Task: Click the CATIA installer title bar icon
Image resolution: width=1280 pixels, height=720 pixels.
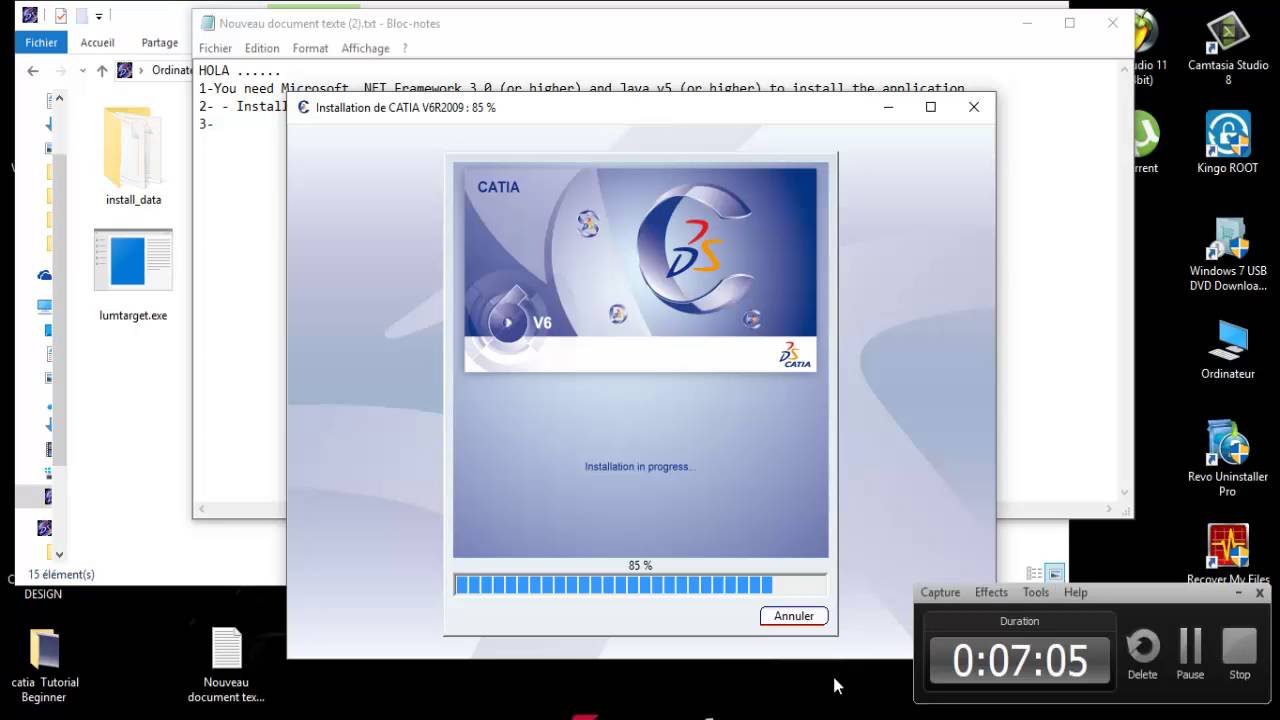Action: pyautogui.click(x=304, y=107)
